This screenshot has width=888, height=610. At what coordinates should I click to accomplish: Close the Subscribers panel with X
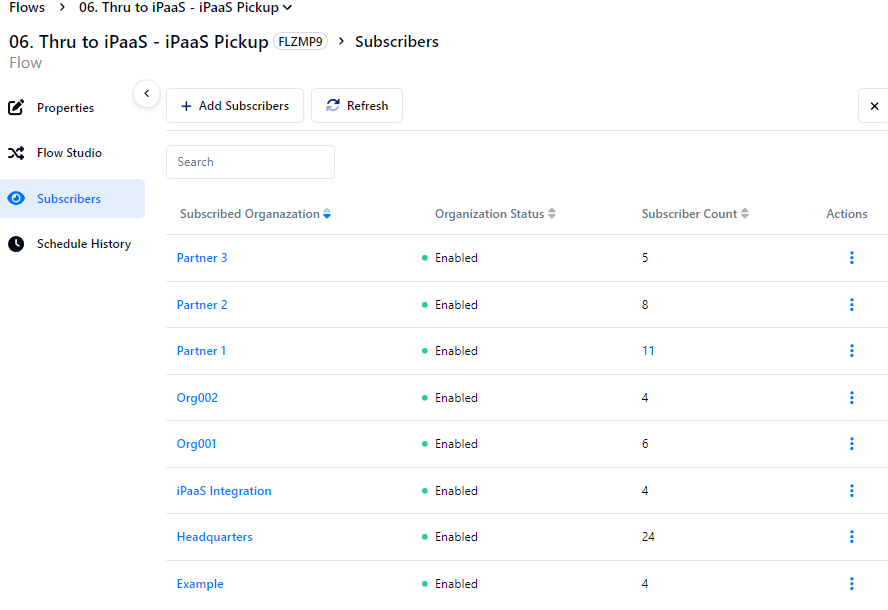pyautogui.click(x=874, y=106)
